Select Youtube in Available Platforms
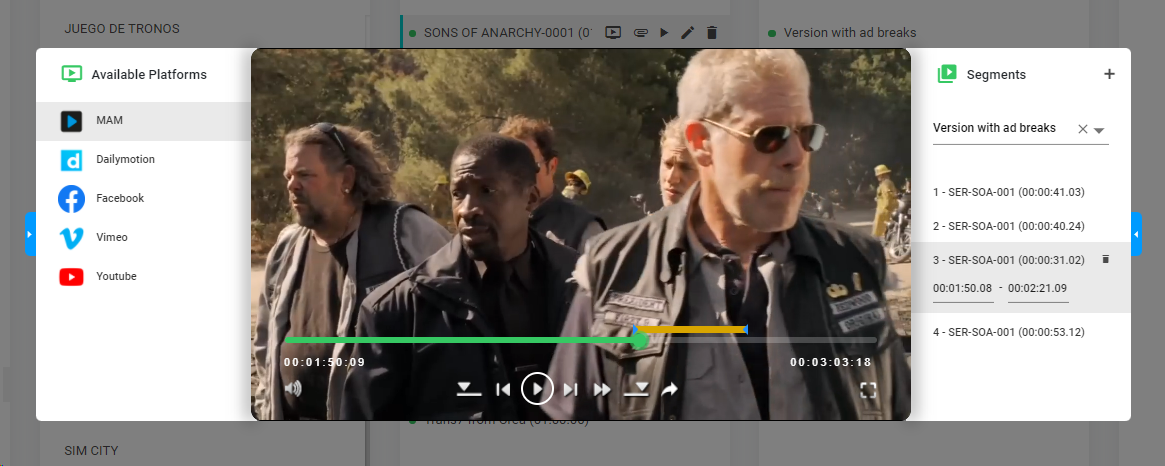Viewport: 1165px width, 466px height. pos(116,277)
